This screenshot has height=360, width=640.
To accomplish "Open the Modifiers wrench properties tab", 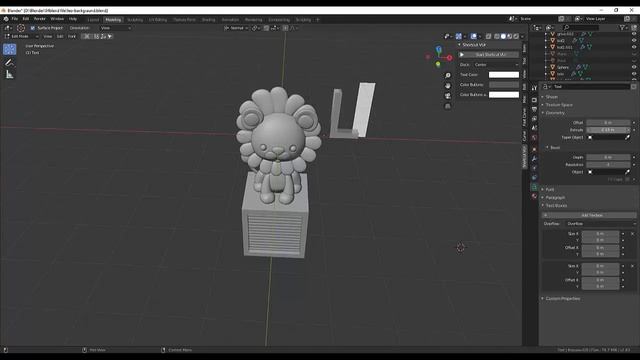I will pyautogui.click(x=534, y=159).
